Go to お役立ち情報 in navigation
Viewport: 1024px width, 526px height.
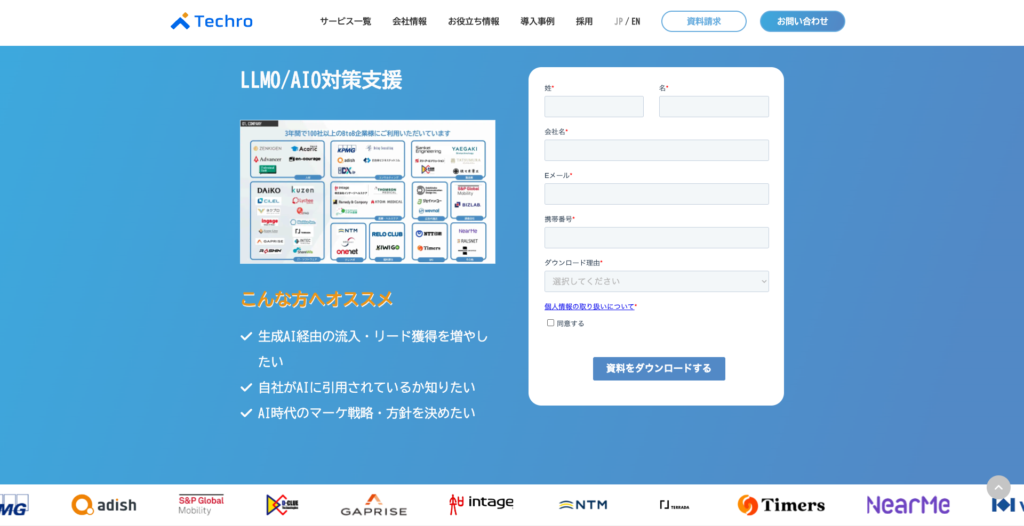473,21
